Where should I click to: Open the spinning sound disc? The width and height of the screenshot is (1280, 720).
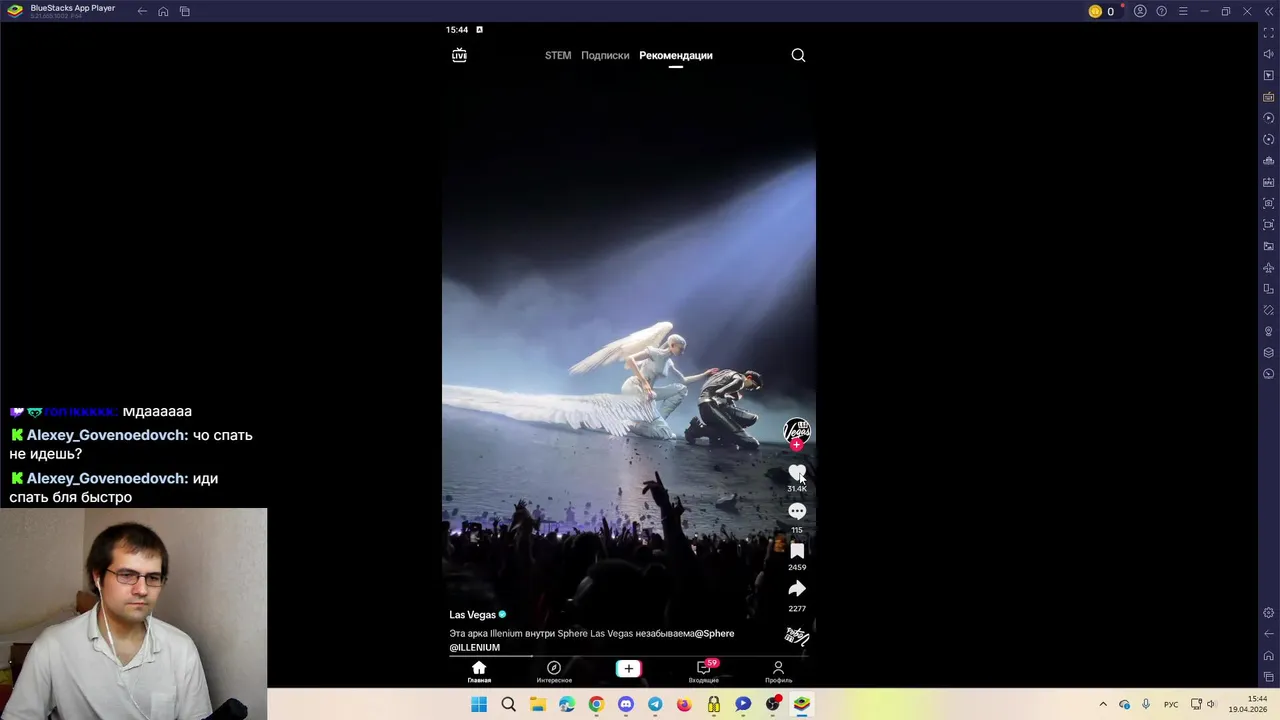click(x=797, y=635)
